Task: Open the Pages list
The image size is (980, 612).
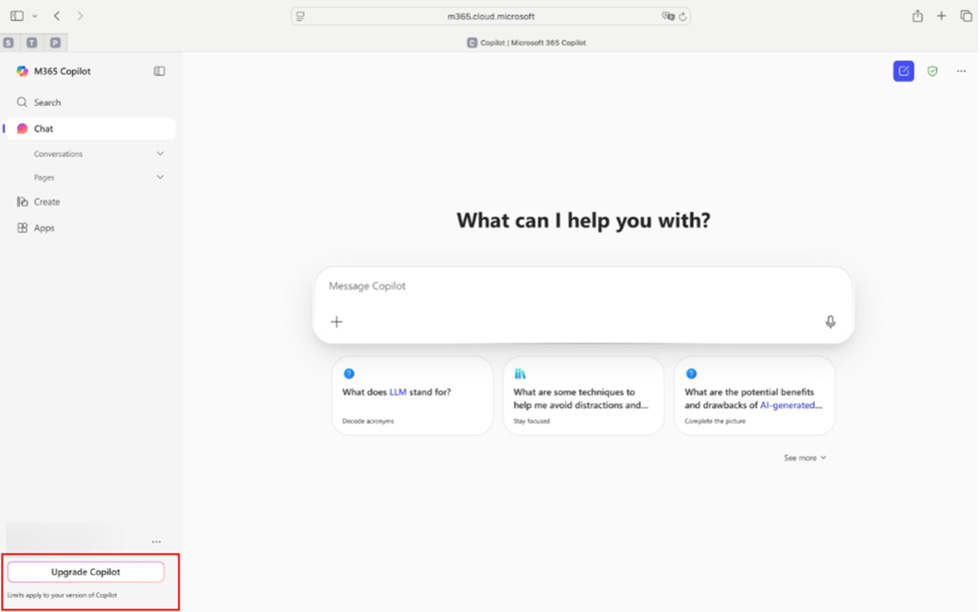Action: 44,178
